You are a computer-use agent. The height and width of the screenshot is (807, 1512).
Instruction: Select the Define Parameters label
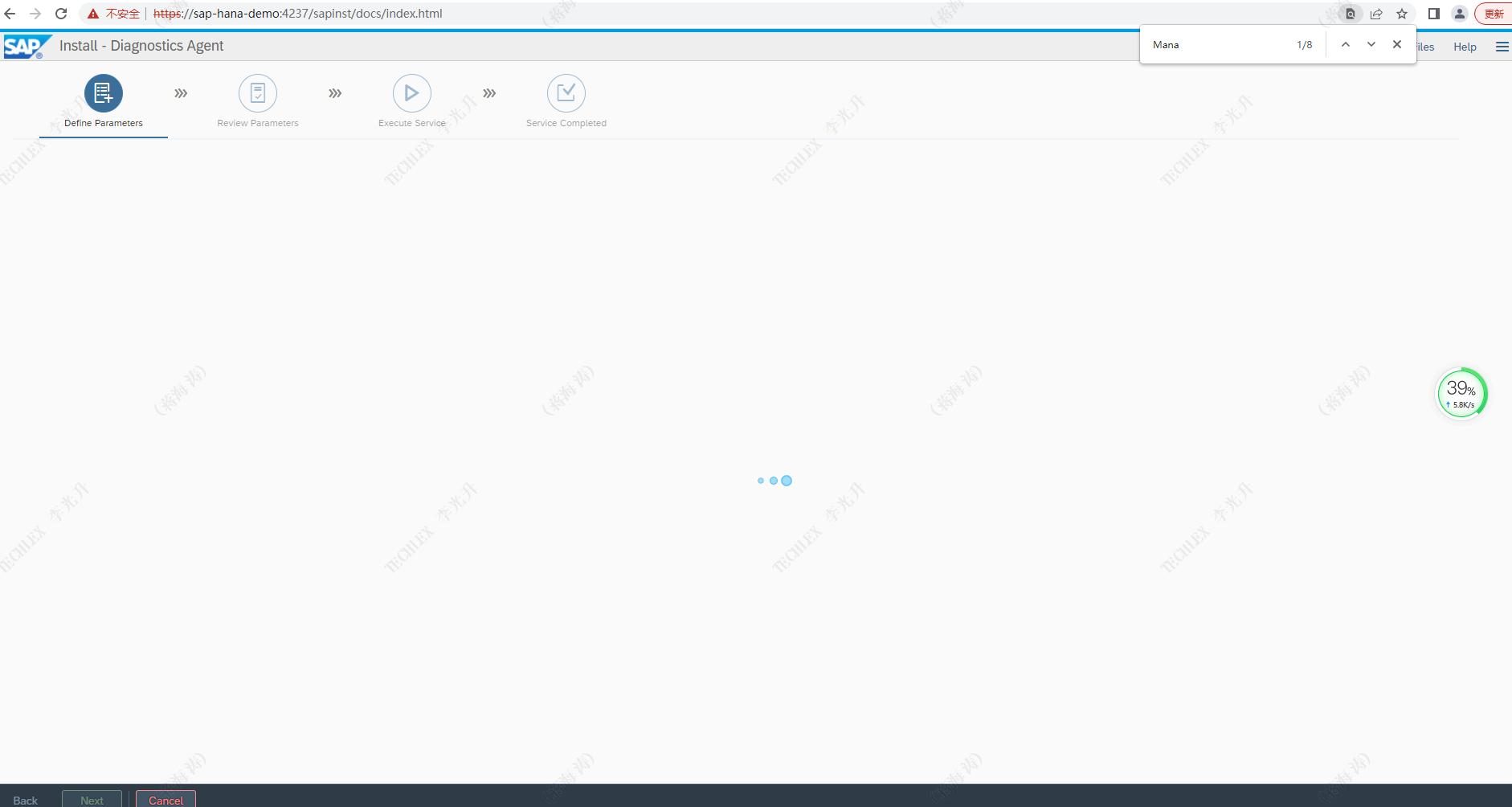click(104, 123)
